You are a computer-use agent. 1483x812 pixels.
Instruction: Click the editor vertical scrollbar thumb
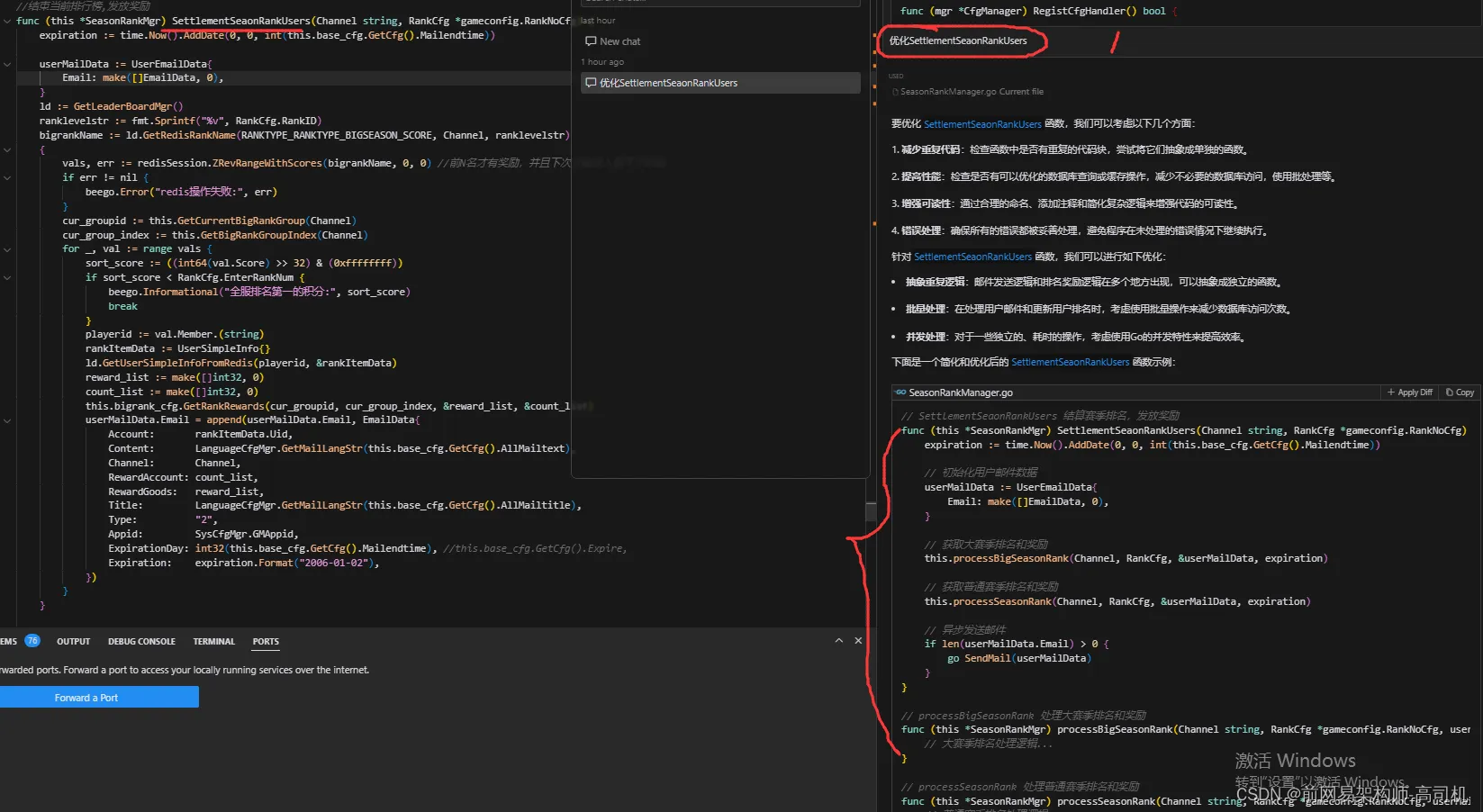[871, 511]
